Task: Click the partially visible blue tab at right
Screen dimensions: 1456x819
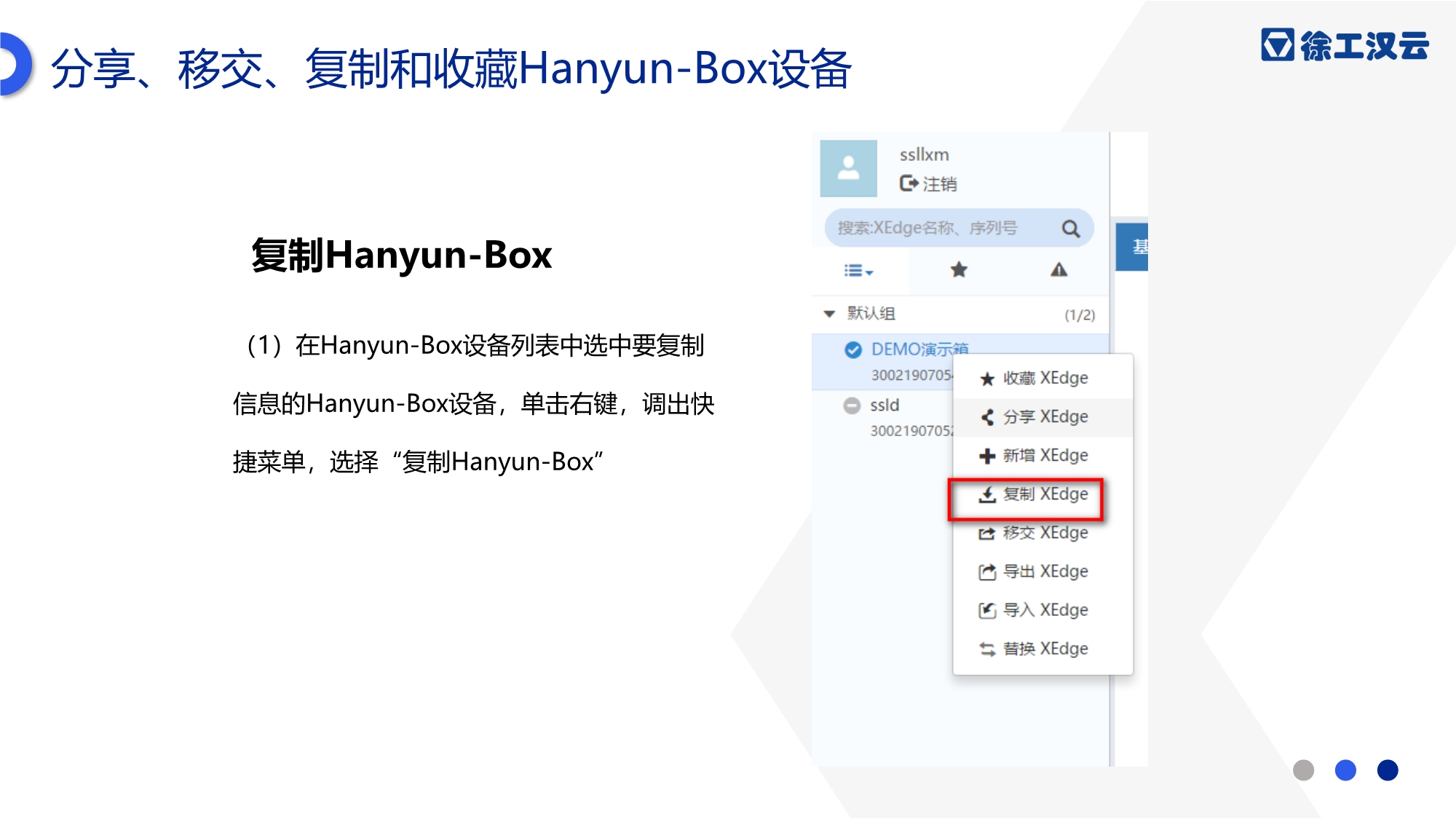Action: (x=1132, y=248)
